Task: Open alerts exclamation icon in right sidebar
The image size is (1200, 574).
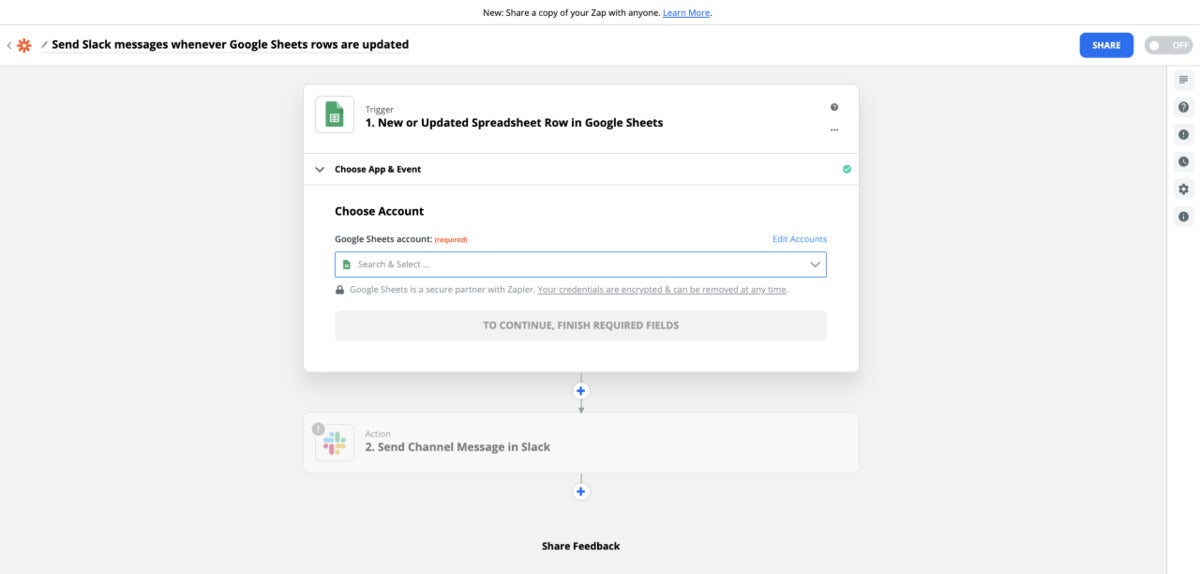Action: pyautogui.click(x=1184, y=134)
